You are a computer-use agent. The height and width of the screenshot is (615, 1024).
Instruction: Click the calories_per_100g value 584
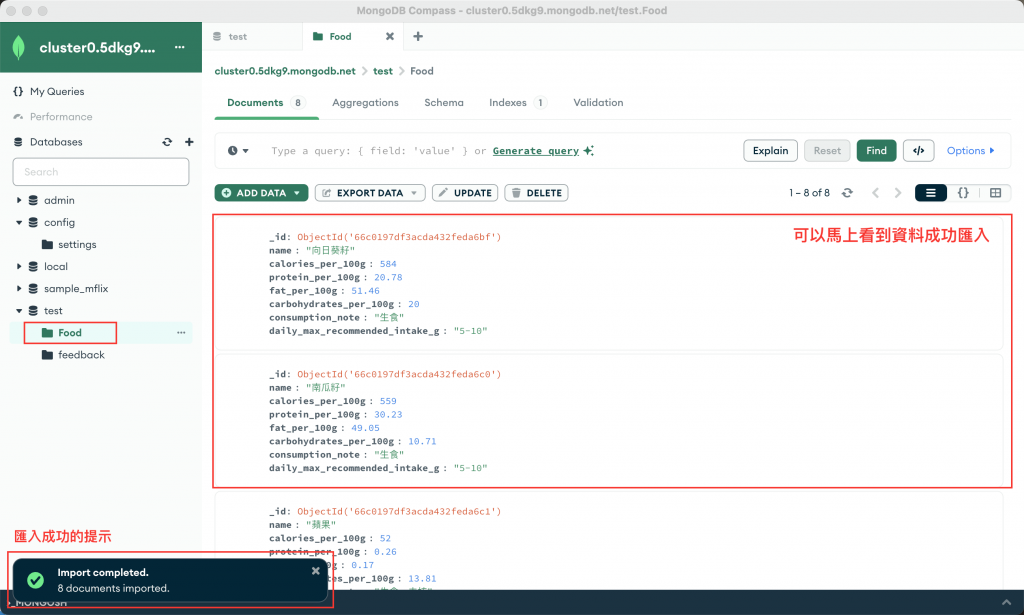click(388, 264)
